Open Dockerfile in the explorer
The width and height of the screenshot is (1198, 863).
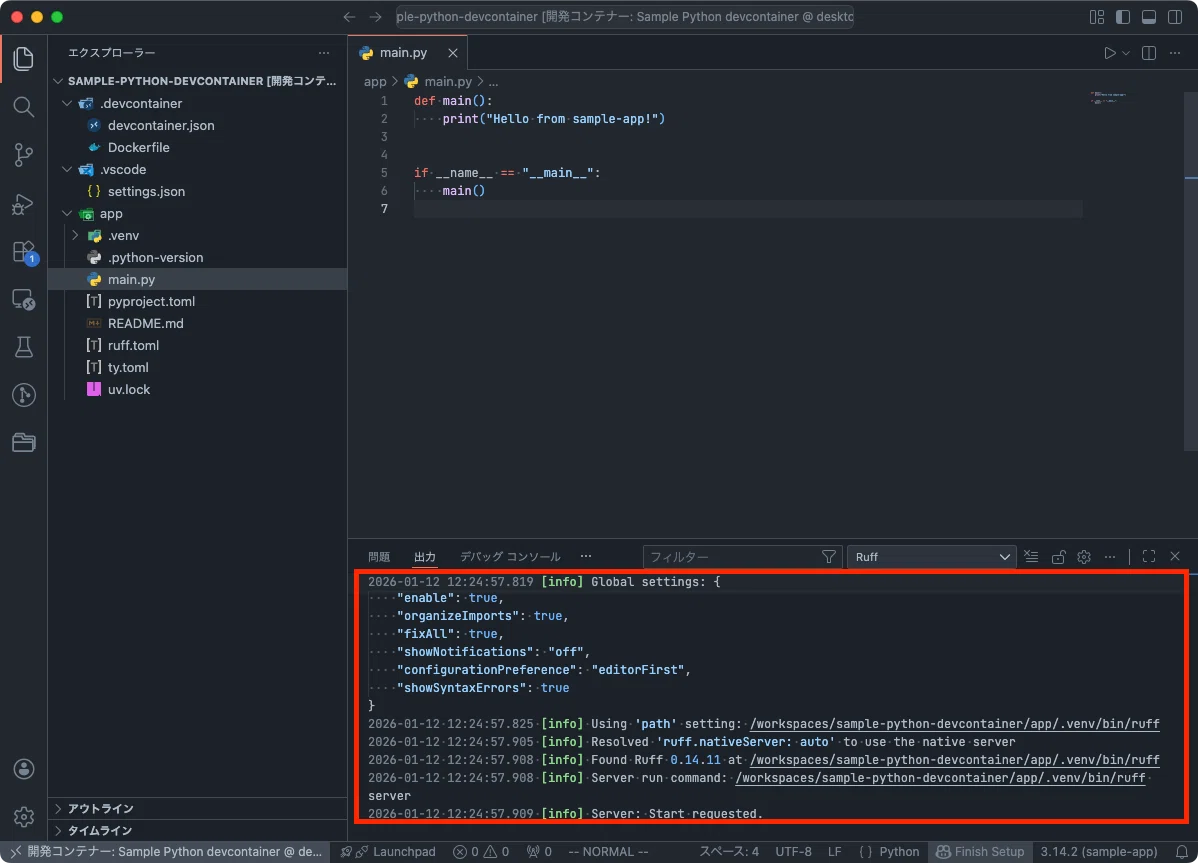click(138, 147)
